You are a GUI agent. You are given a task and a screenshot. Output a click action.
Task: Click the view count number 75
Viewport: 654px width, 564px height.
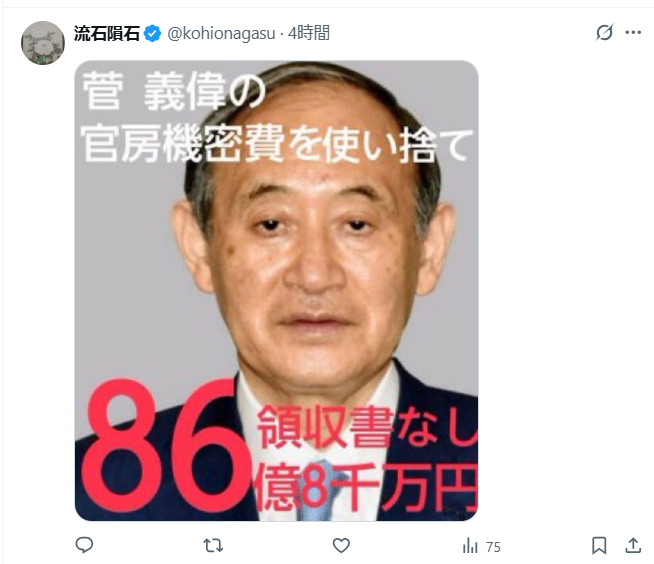tap(493, 547)
